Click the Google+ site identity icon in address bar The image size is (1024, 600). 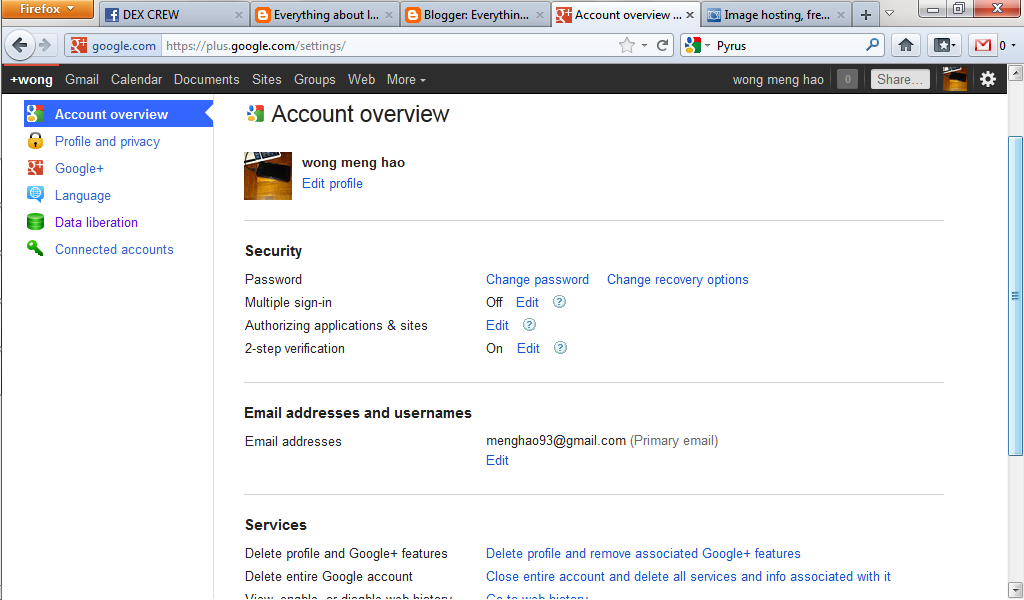[x=79, y=45]
